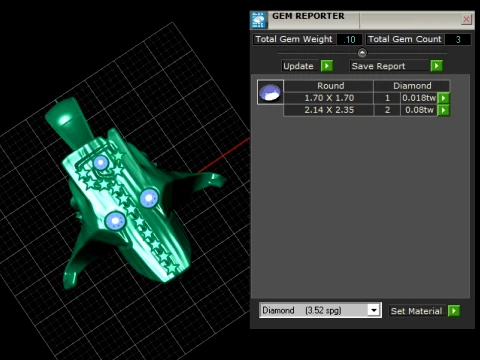Click the Gem Reporter panel logo icon
This screenshot has height=360, width=480.
(x=258, y=20)
